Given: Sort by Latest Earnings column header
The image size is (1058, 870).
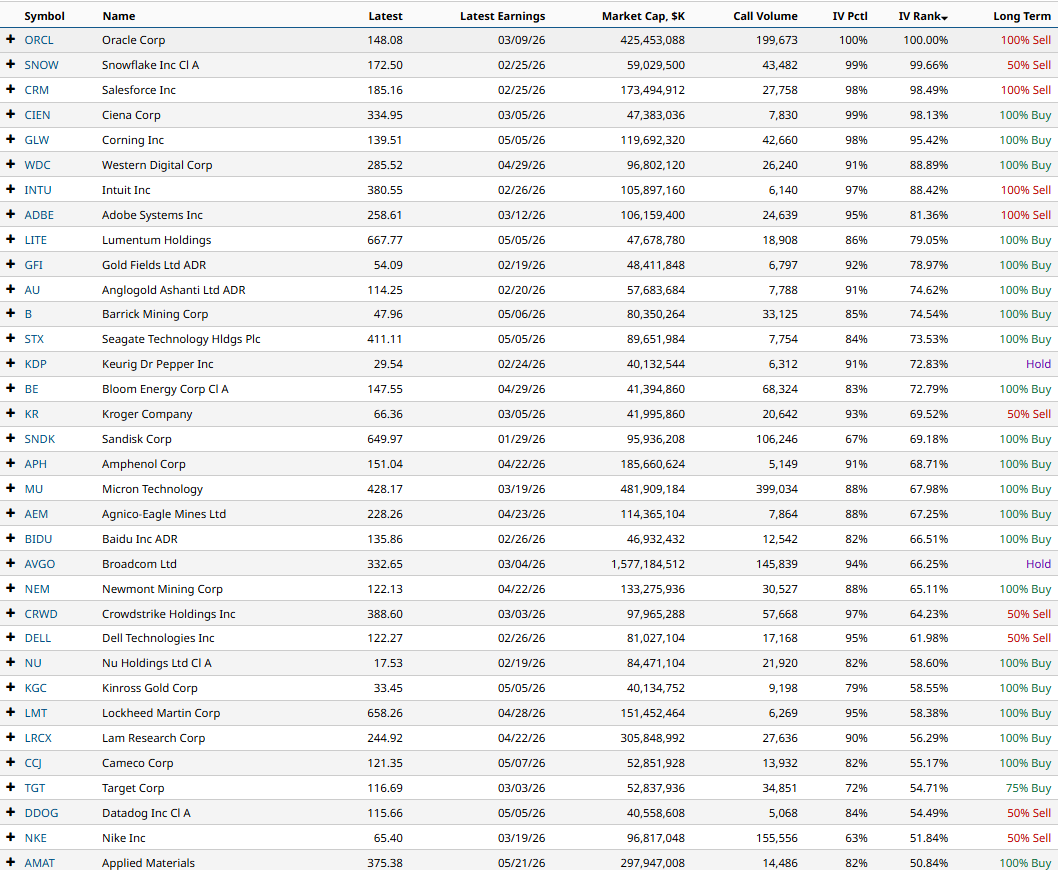Looking at the screenshot, I should (x=503, y=16).
